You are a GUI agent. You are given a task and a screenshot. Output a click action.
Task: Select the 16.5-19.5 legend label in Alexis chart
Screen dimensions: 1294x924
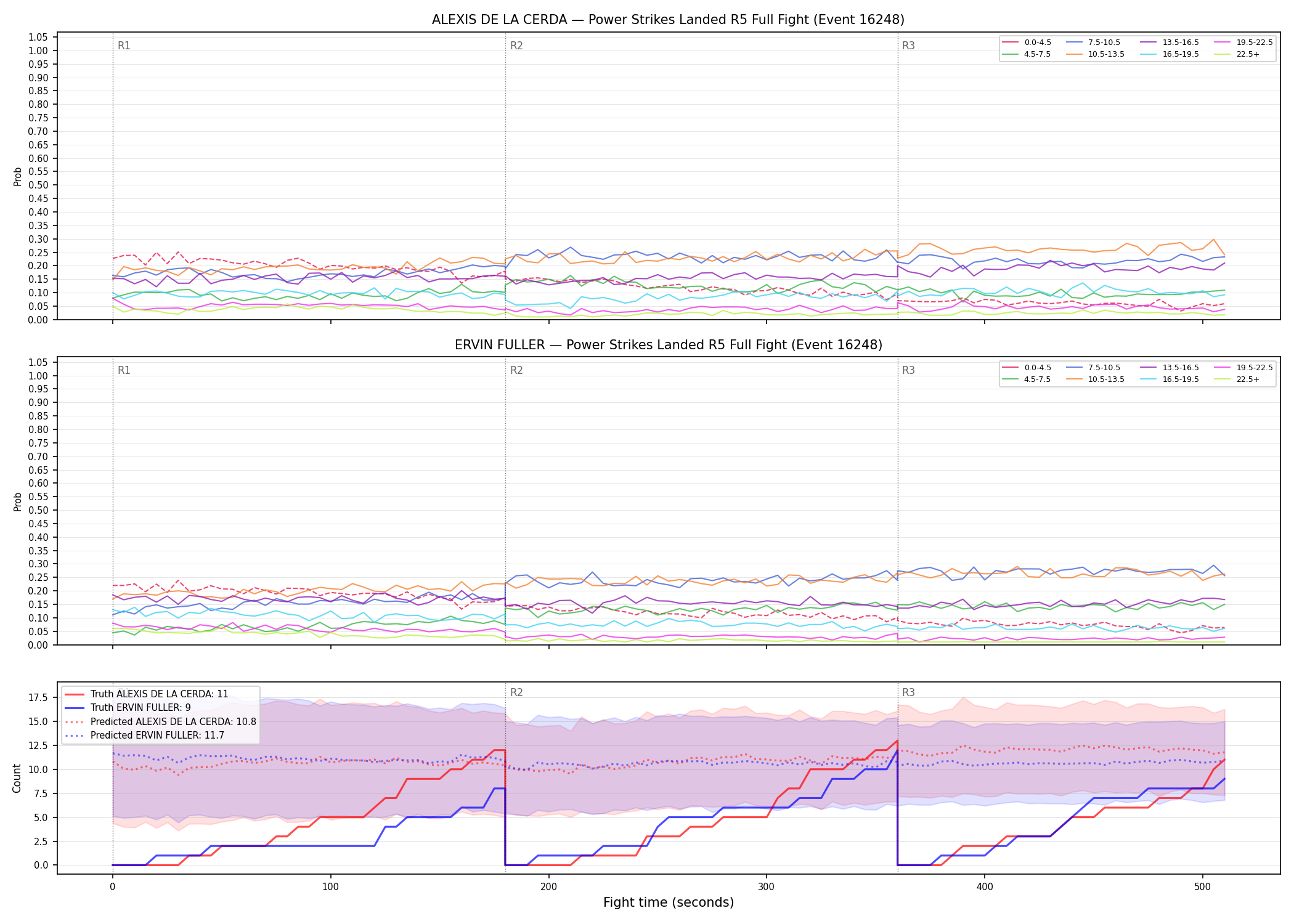pyautogui.click(x=1181, y=54)
